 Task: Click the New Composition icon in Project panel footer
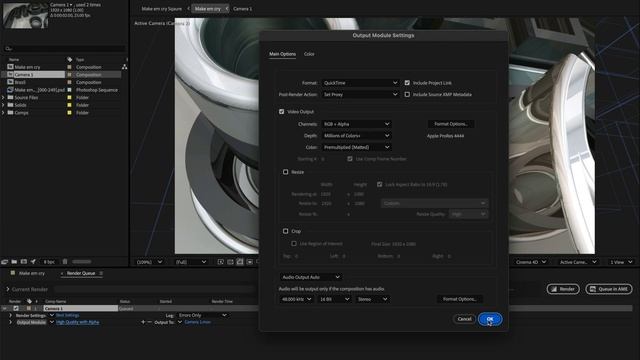24,262
